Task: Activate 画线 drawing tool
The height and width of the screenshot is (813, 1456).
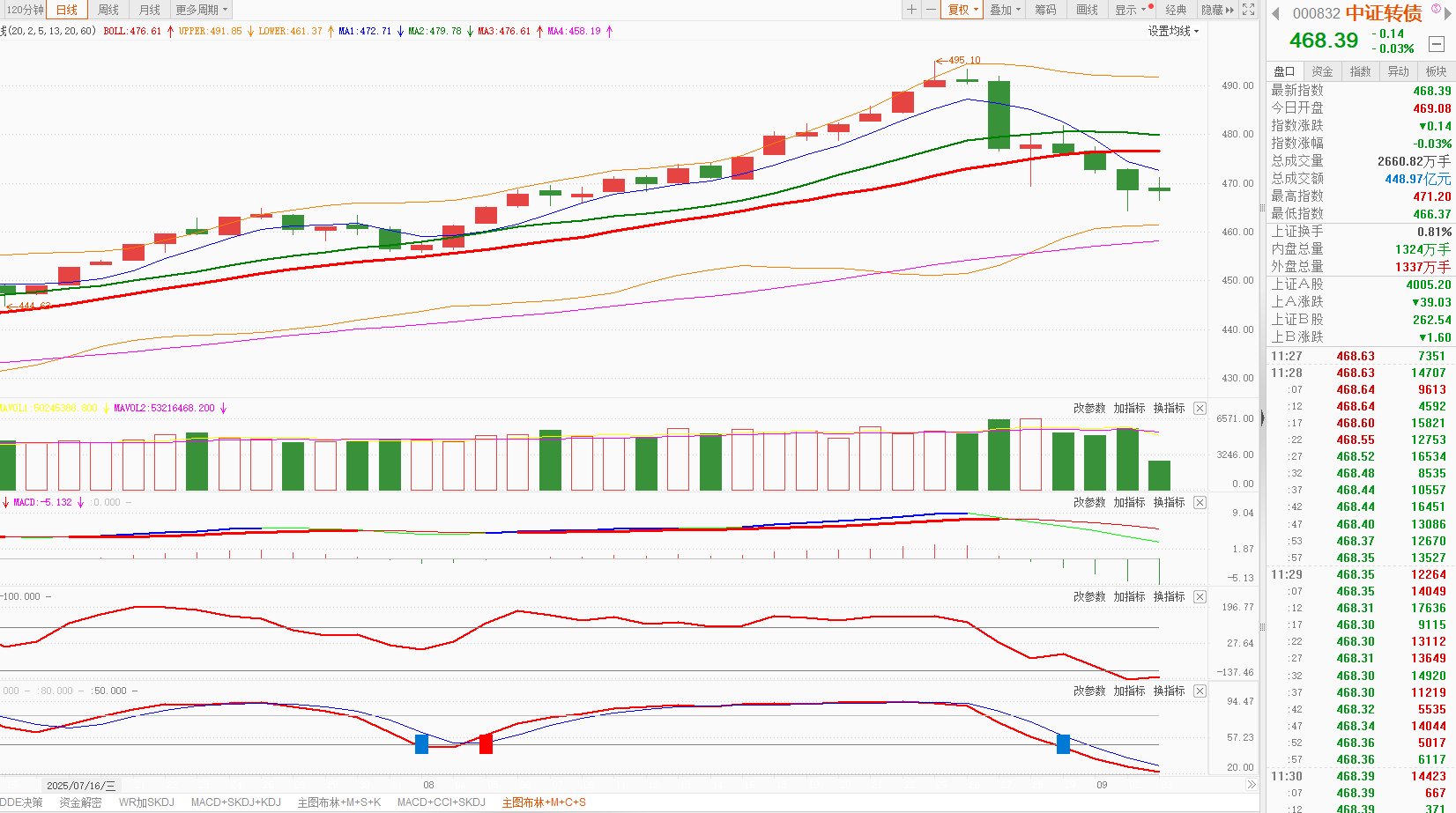Action: (x=1088, y=10)
